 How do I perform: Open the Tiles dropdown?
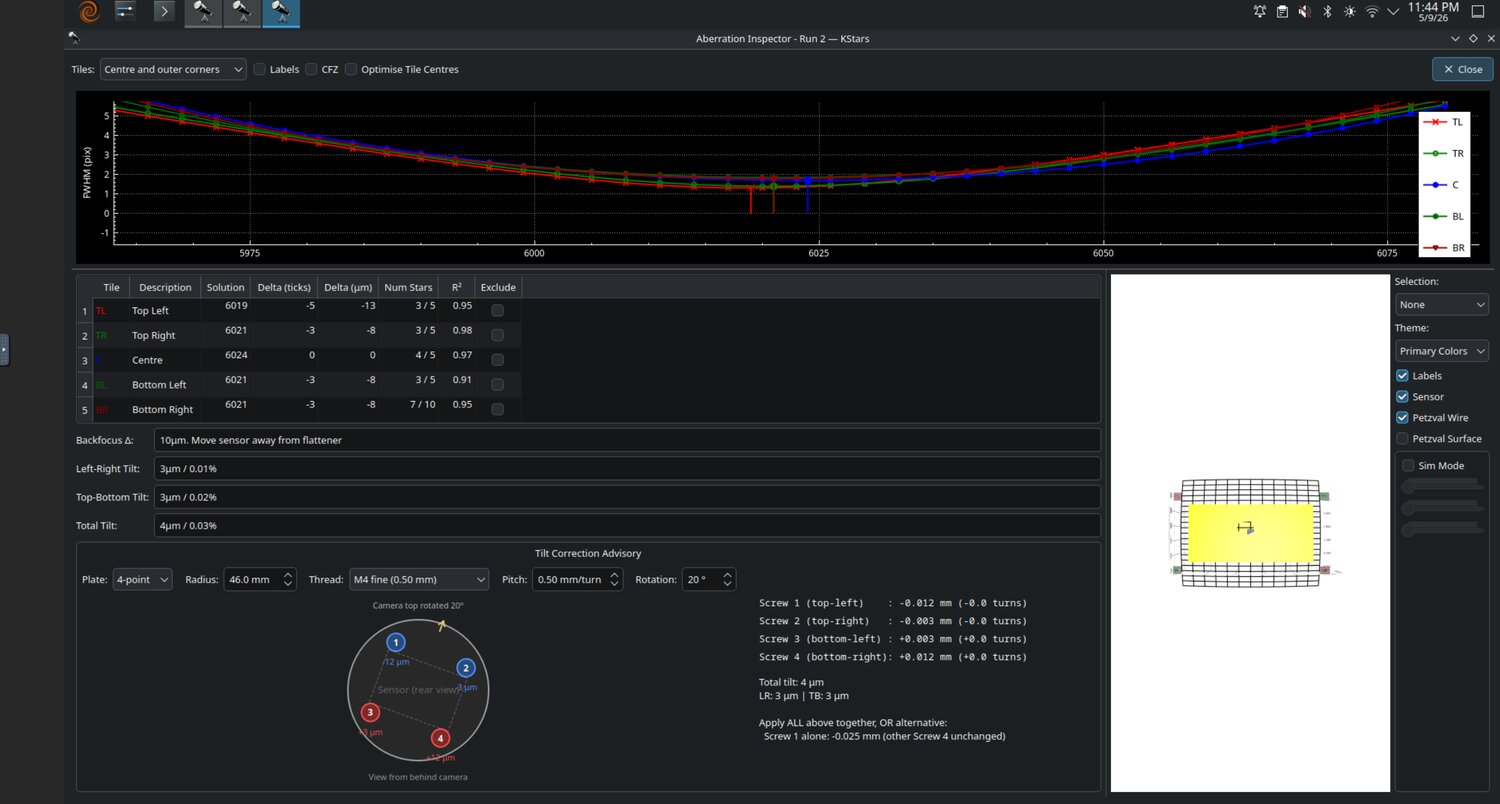[173, 70]
